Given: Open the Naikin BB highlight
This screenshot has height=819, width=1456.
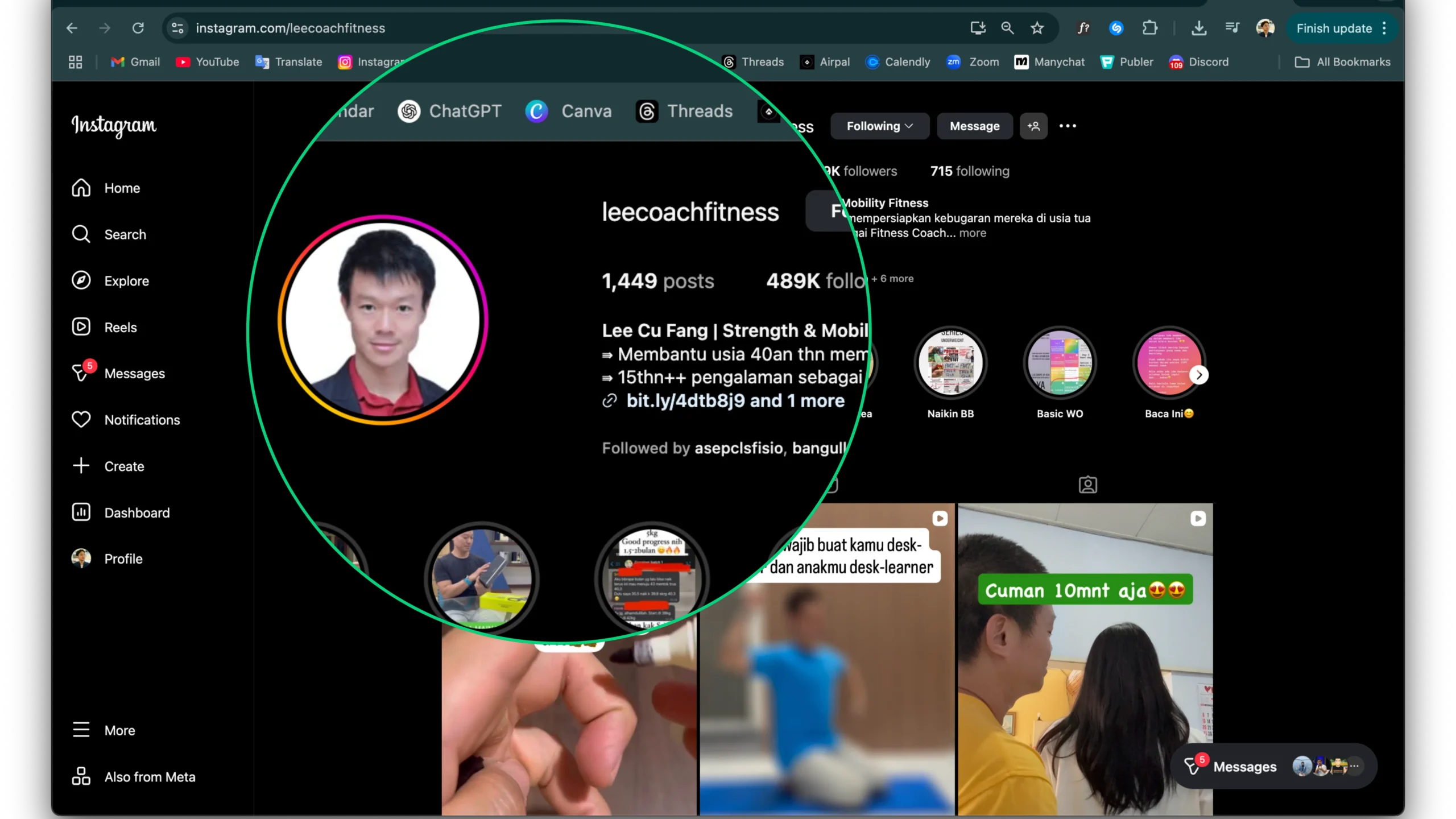Looking at the screenshot, I should coord(950,373).
